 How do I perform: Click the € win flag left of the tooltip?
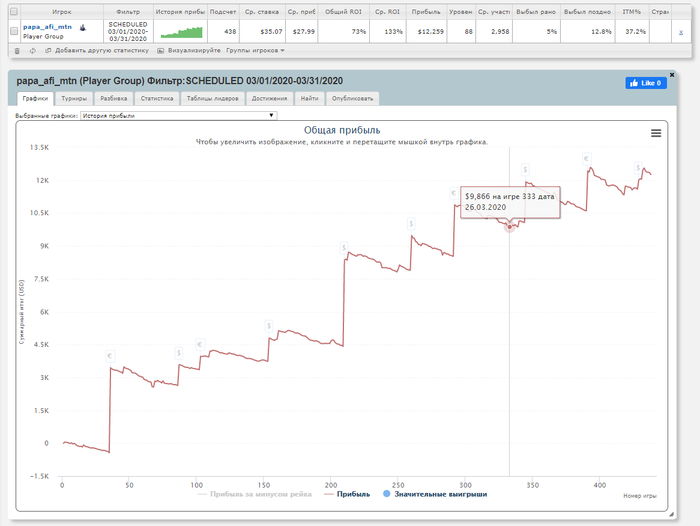click(454, 194)
